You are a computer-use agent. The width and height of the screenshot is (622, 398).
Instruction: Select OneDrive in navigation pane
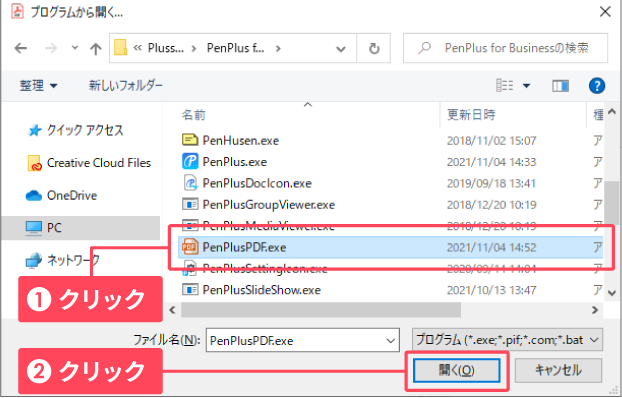[x=72, y=195]
